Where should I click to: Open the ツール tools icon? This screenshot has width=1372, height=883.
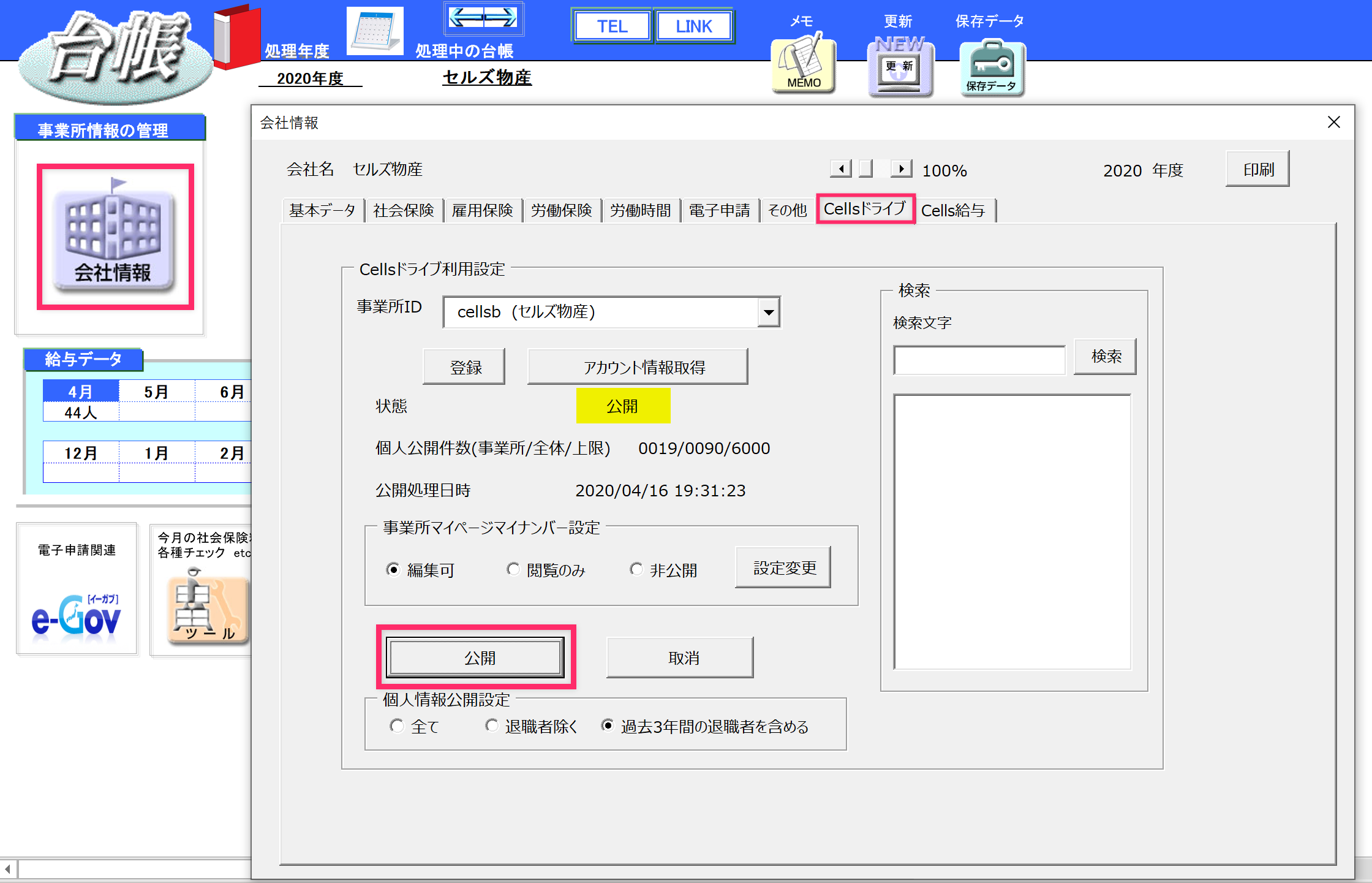[207, 607]
